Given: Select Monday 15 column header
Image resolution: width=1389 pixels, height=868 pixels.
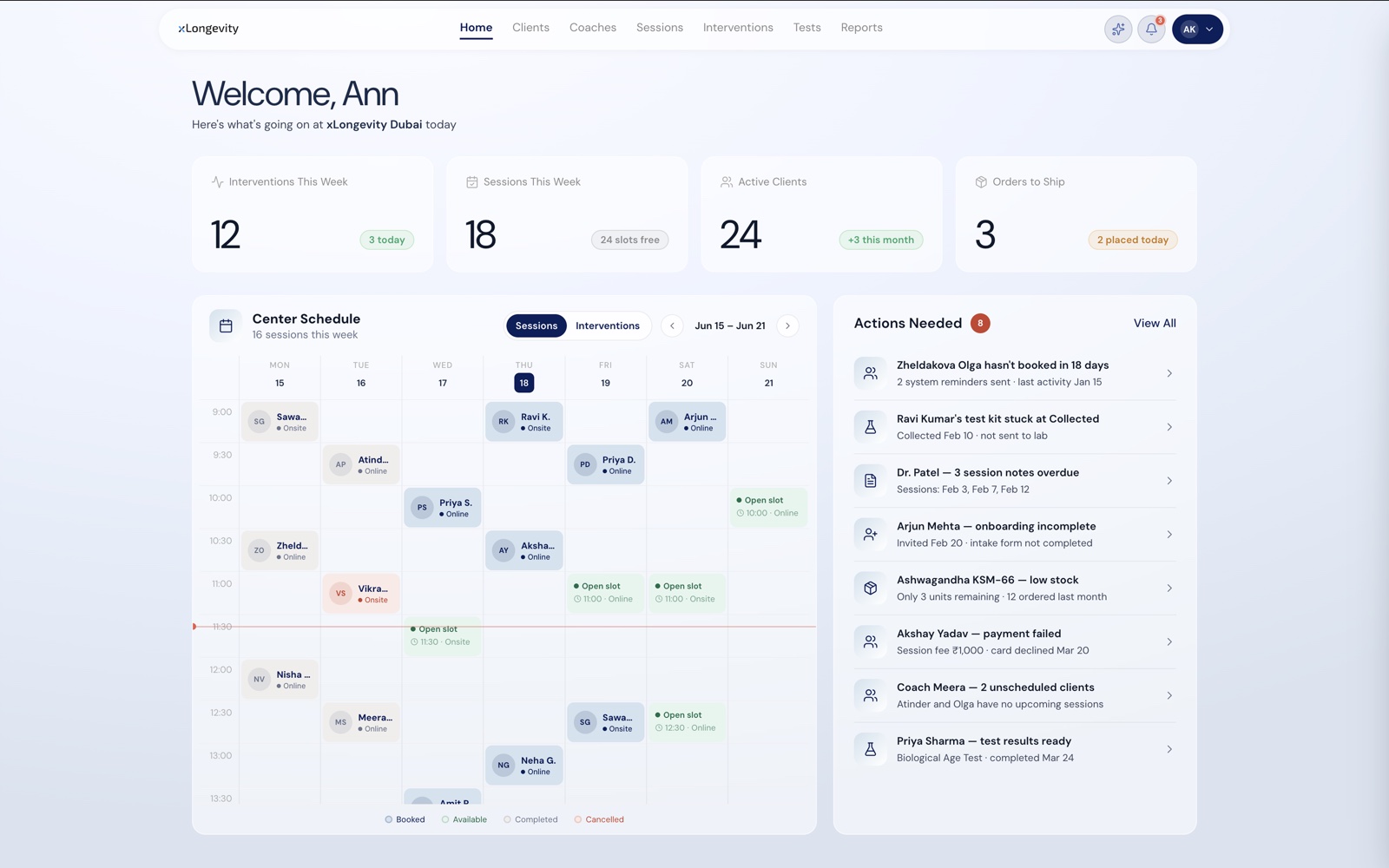Looking at the screenshot, I should 280,375.
